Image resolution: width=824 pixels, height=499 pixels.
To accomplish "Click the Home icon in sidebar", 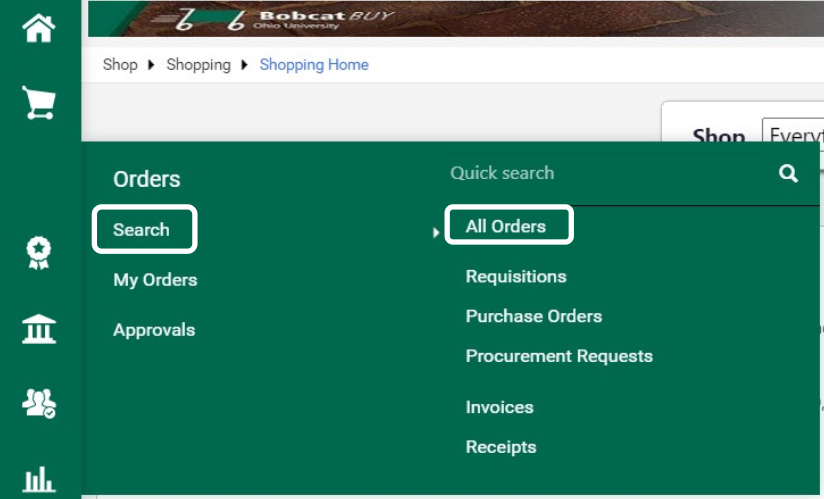I will pos(39,28).
